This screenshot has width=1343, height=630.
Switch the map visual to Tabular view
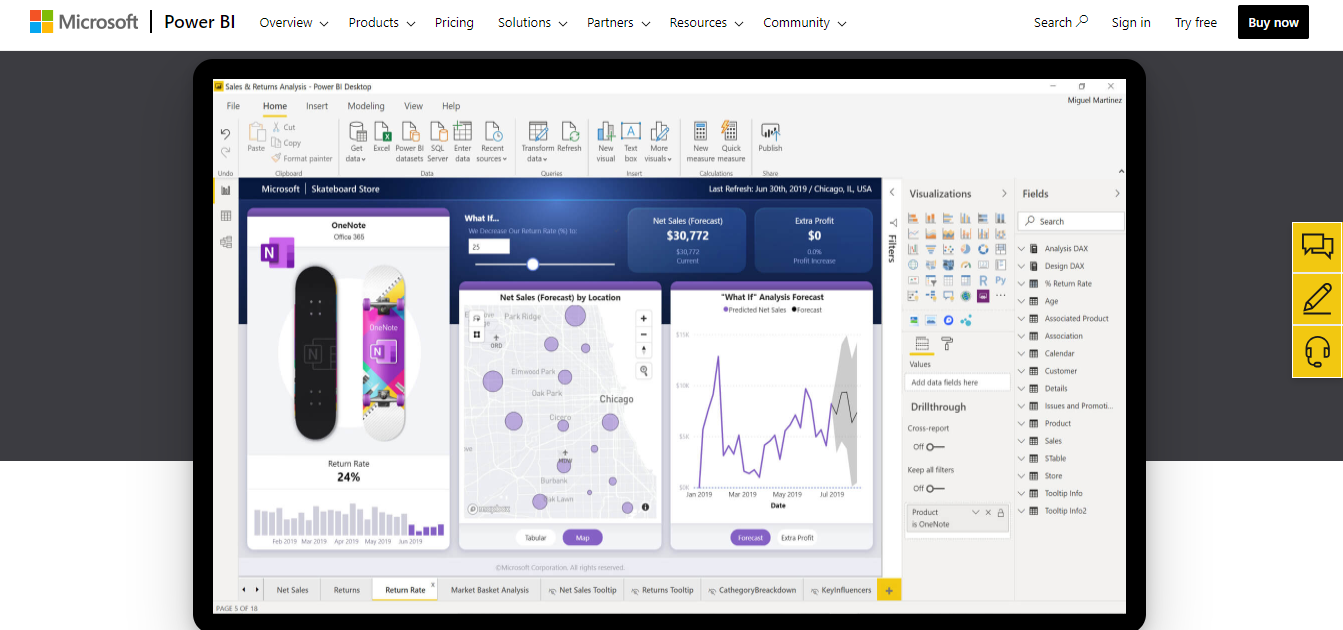pyautogui.click(x=536, y=538)
